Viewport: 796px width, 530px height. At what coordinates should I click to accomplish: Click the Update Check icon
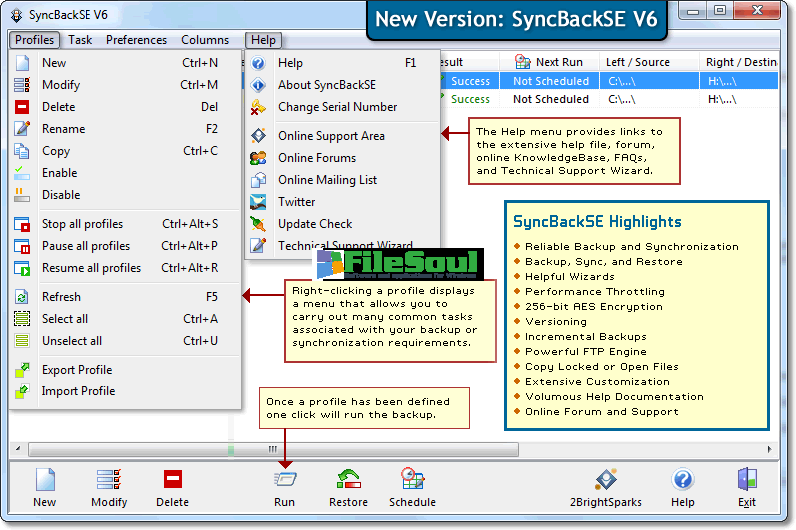coord(258,224)
